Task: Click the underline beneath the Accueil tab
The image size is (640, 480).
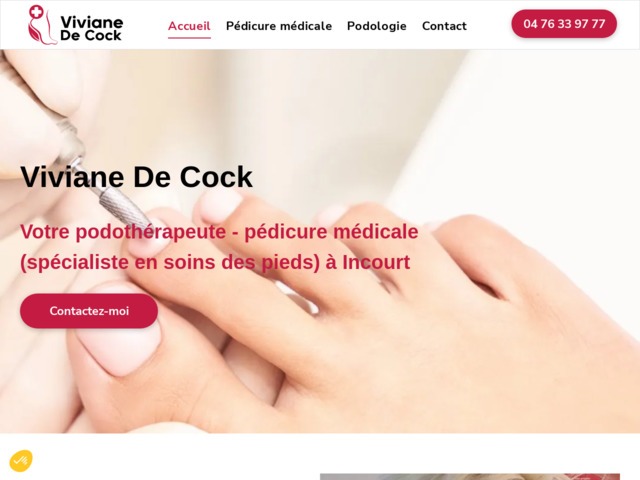Action: 189,38
